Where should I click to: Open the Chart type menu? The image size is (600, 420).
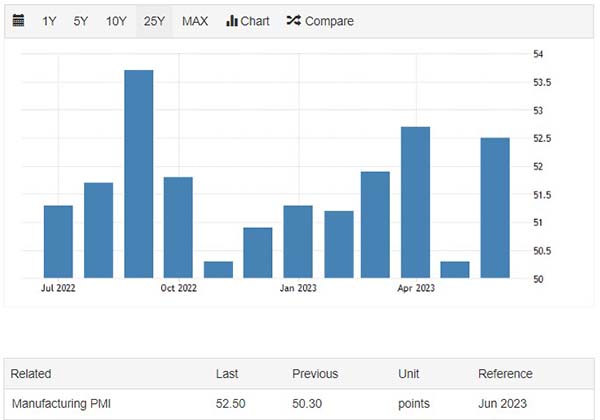click(x=248, y=21)
